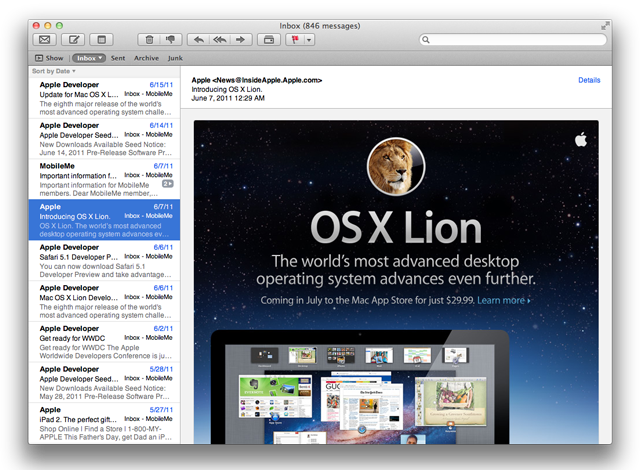Viewport: 640px width, 470px height.
Task: Click the Get Mail envelope icon
Action: [44, 40]
